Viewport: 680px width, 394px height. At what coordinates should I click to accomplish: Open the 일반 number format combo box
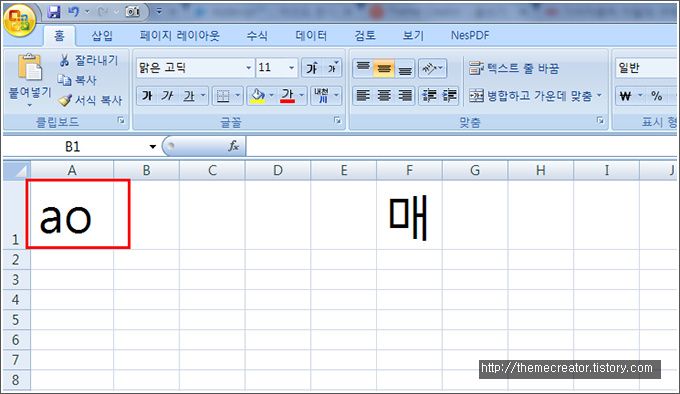646,68
